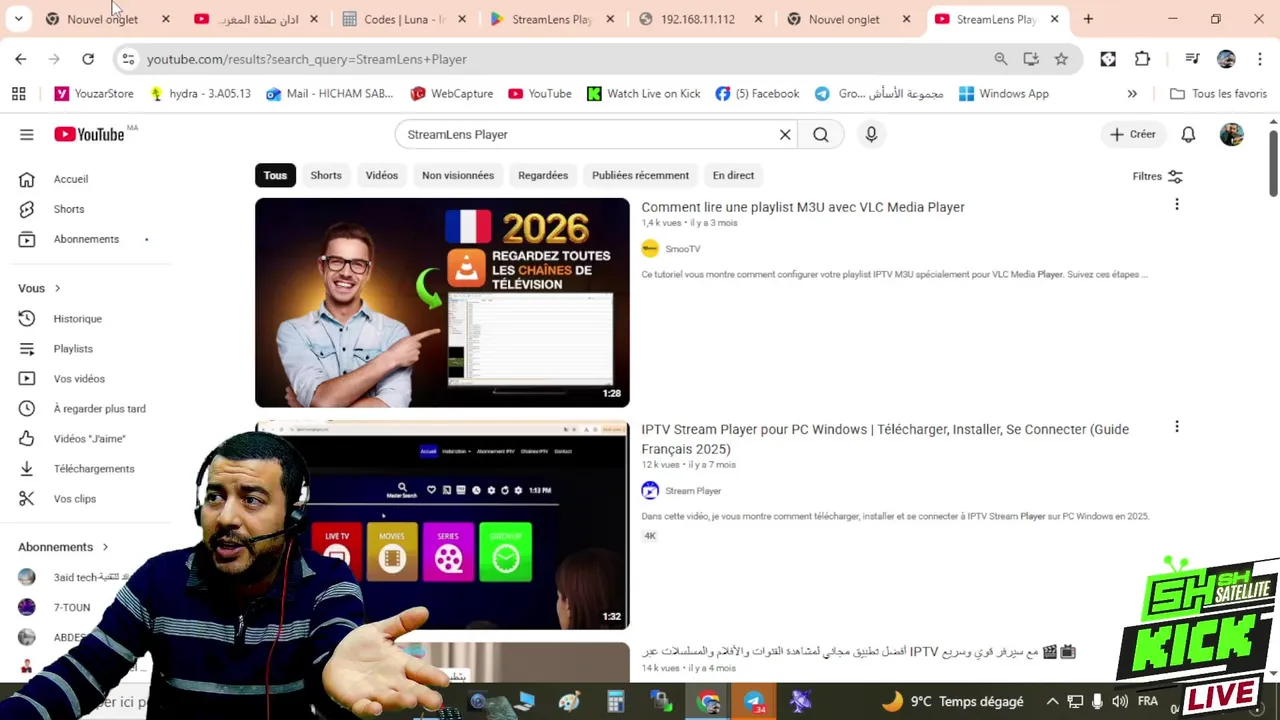This screenshot has width=1280, height=720.
Task: Expand the Vous section
Action: [x=40, y=288]
